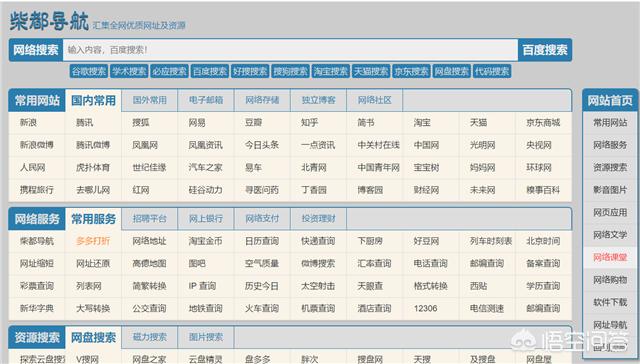The image size is (640, 364).
Task: Go to the 中国青年网 link
Action: 378,167
